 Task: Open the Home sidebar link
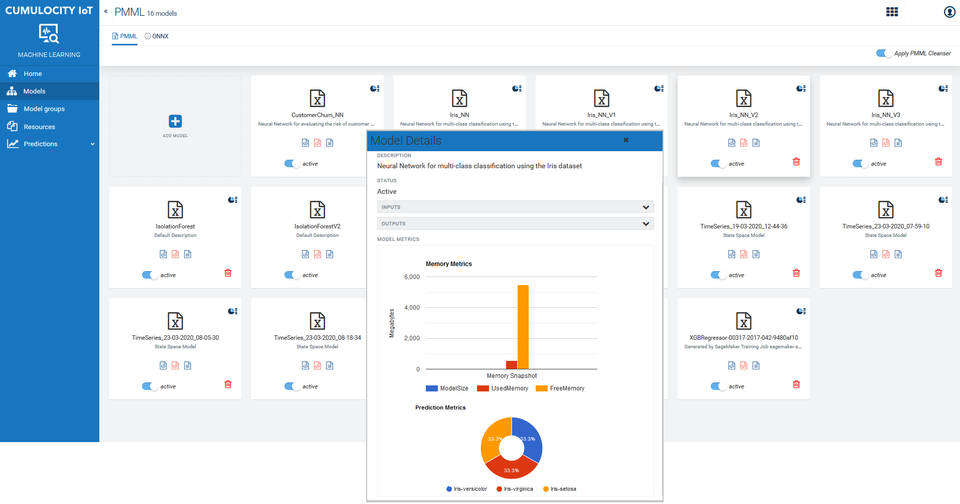point(33,74)
